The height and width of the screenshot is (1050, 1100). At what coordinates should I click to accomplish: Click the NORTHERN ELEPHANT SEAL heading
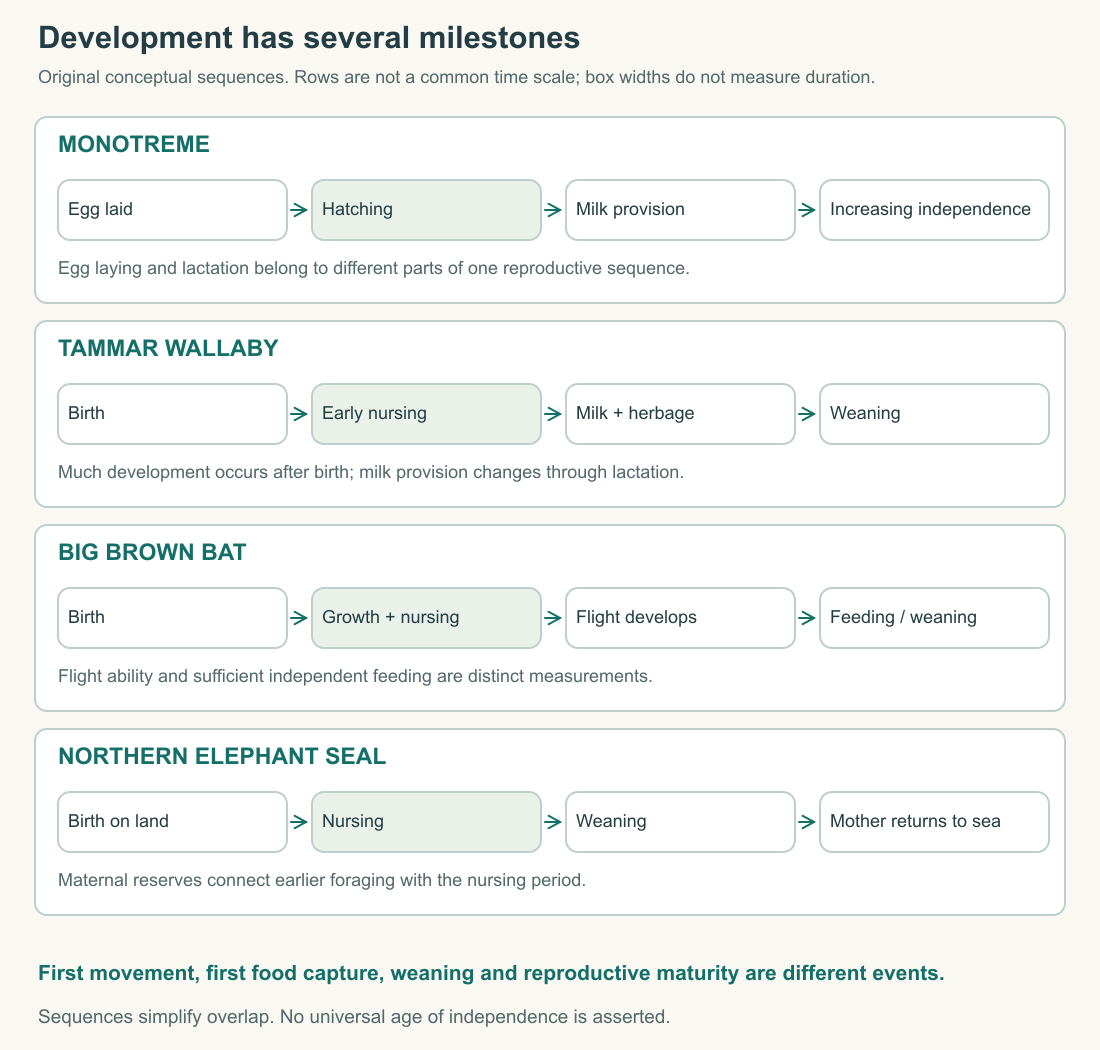click(x=222, y=757)
